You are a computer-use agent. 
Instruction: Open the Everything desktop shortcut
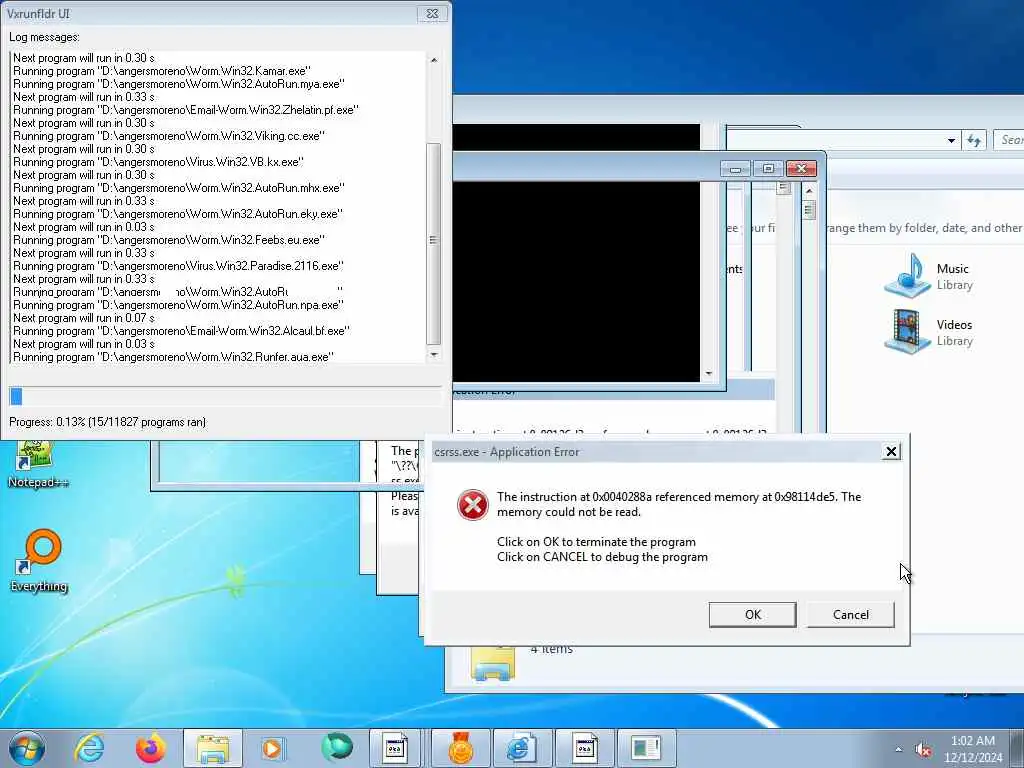coord(39,562)
